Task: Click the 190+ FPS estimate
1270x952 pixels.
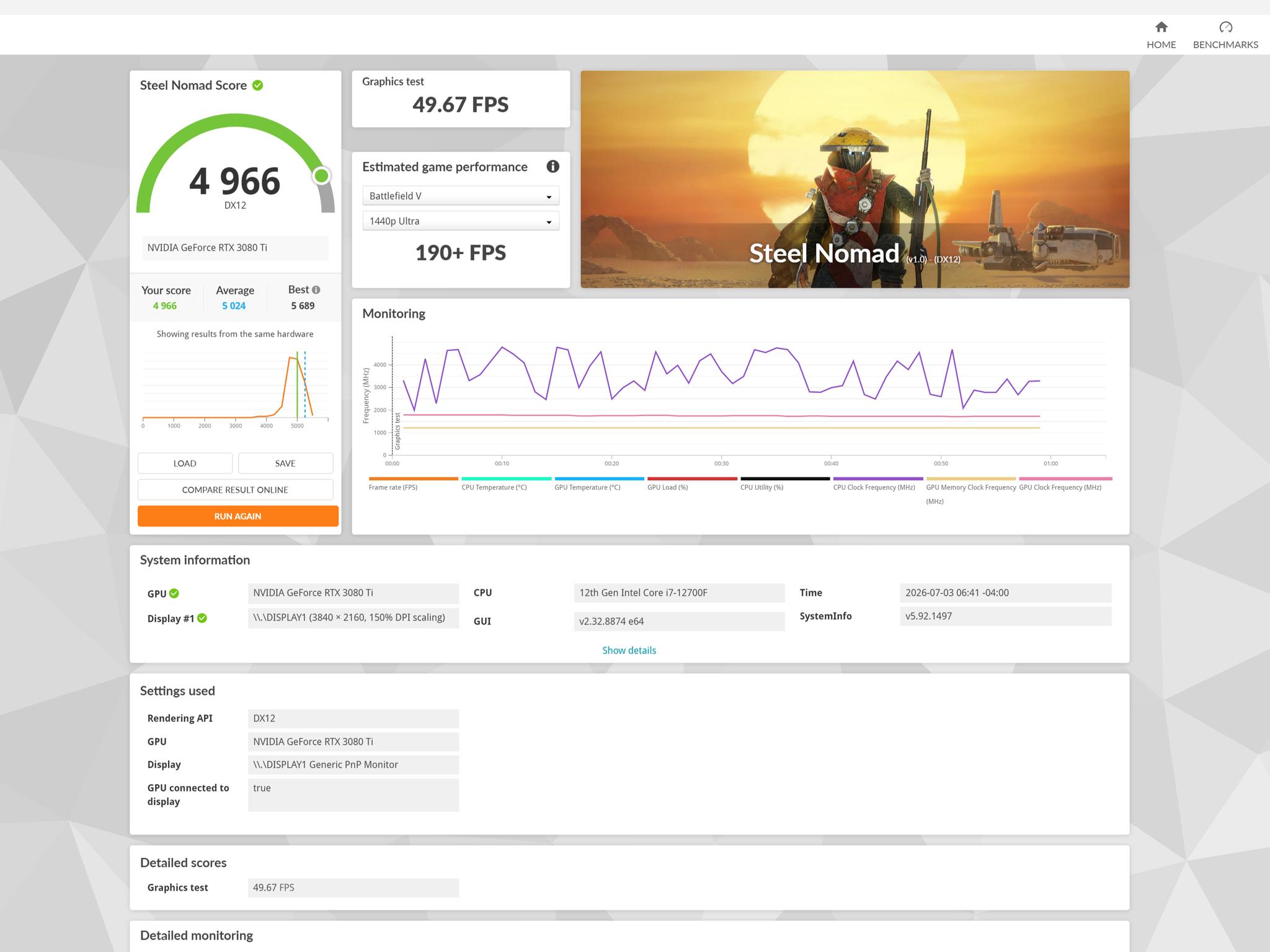Action: (x=461, y=253)
